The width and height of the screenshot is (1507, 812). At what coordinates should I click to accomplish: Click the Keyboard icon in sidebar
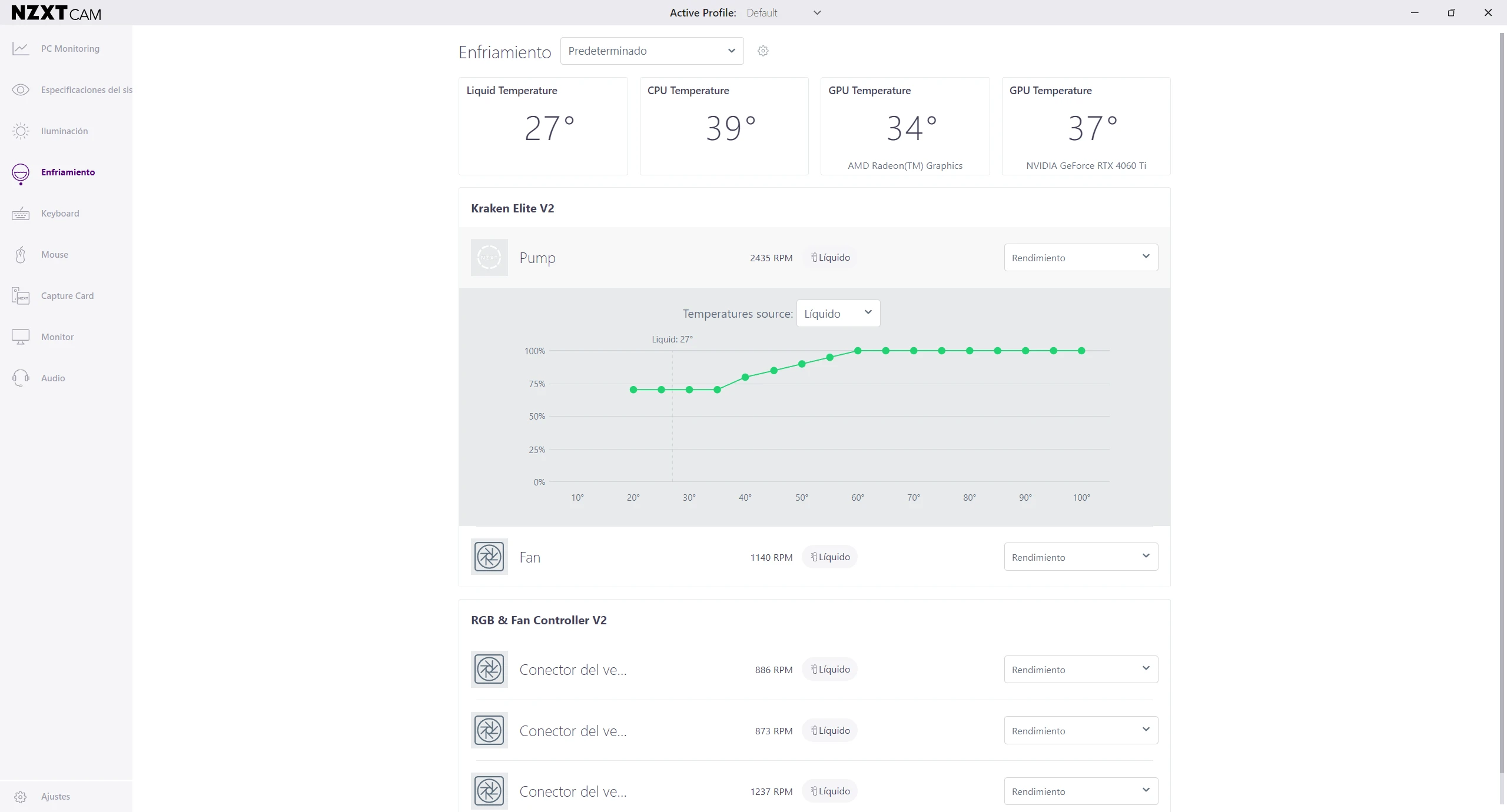click(21, 214)
